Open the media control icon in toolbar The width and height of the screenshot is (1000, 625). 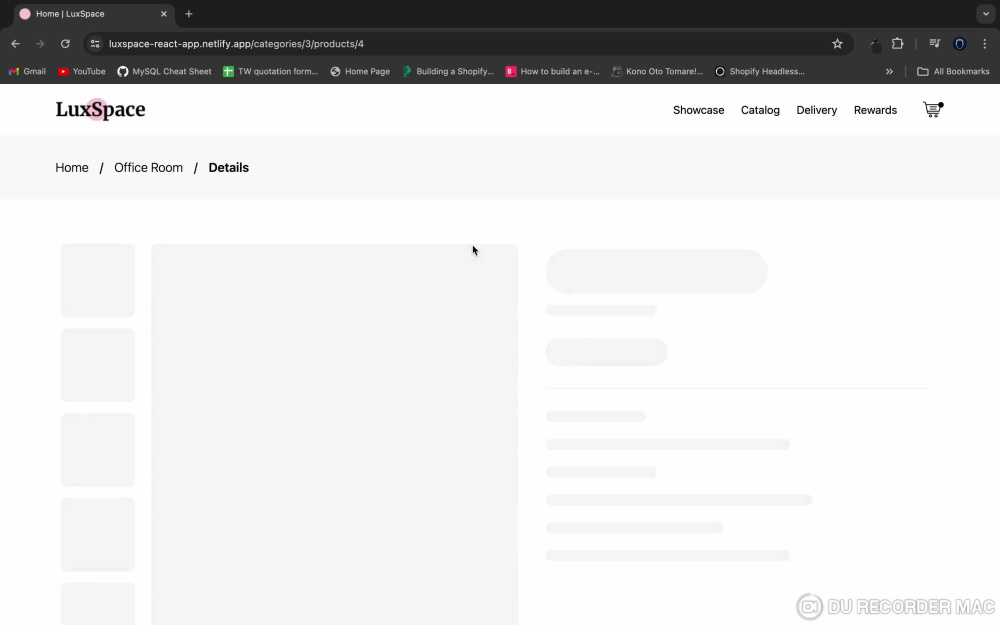point(934,44)
